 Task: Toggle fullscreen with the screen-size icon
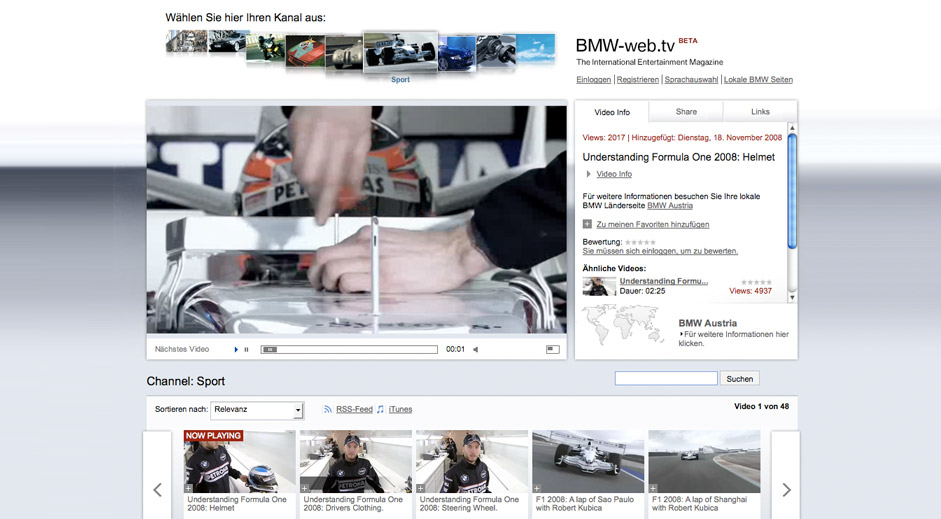pyautogui.click(x=552, y=349)
